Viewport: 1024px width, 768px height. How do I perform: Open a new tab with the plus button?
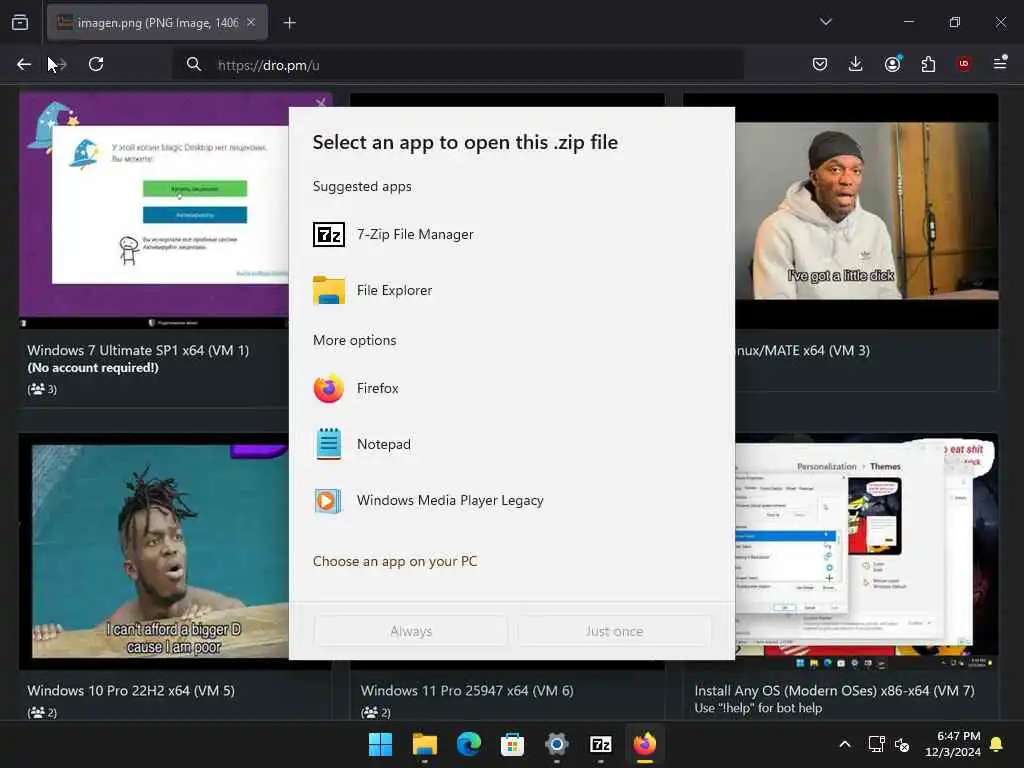289,23
